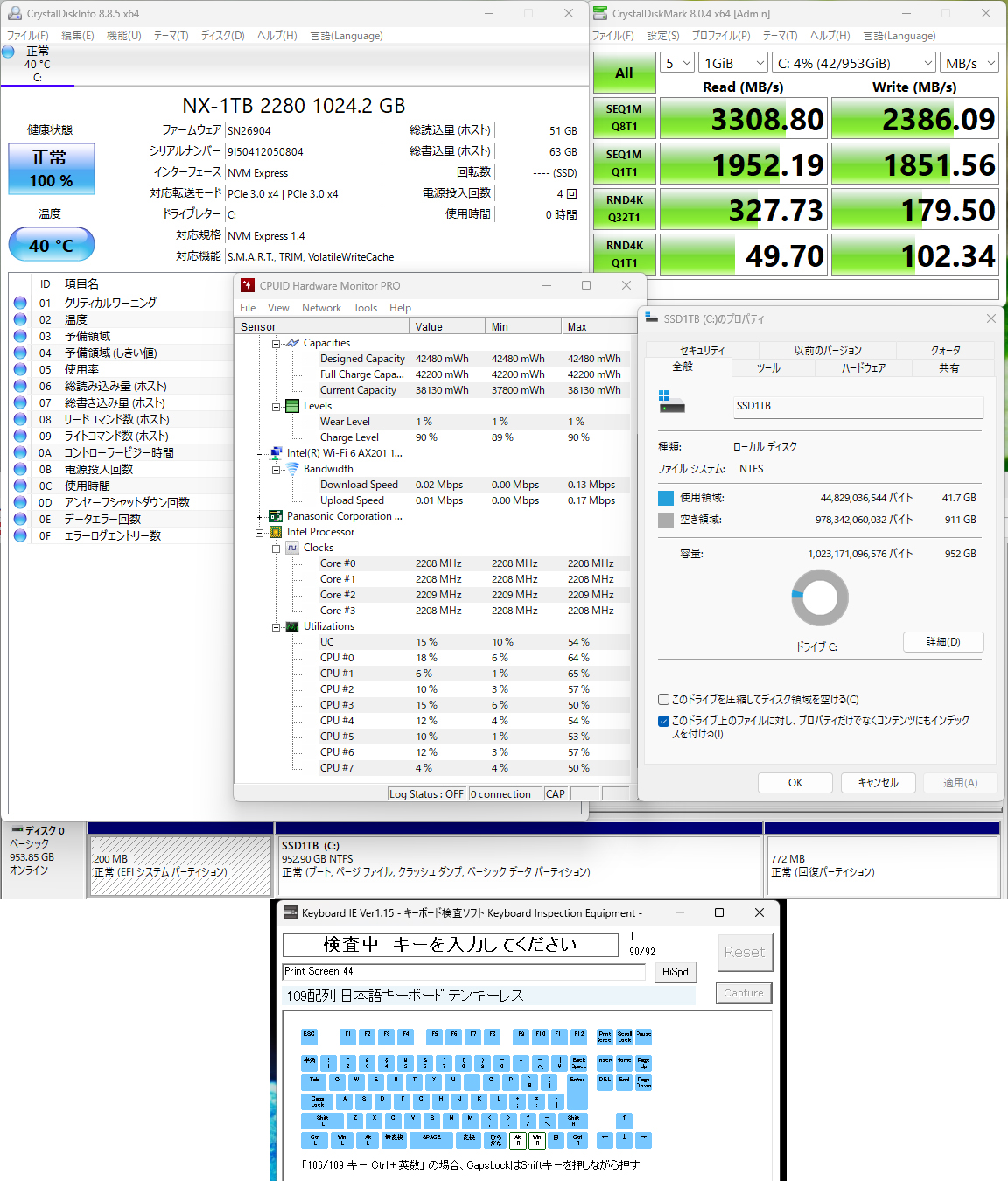Run the RND4K Q32T1 test
1008x1181 pixels.
point(624,209)
